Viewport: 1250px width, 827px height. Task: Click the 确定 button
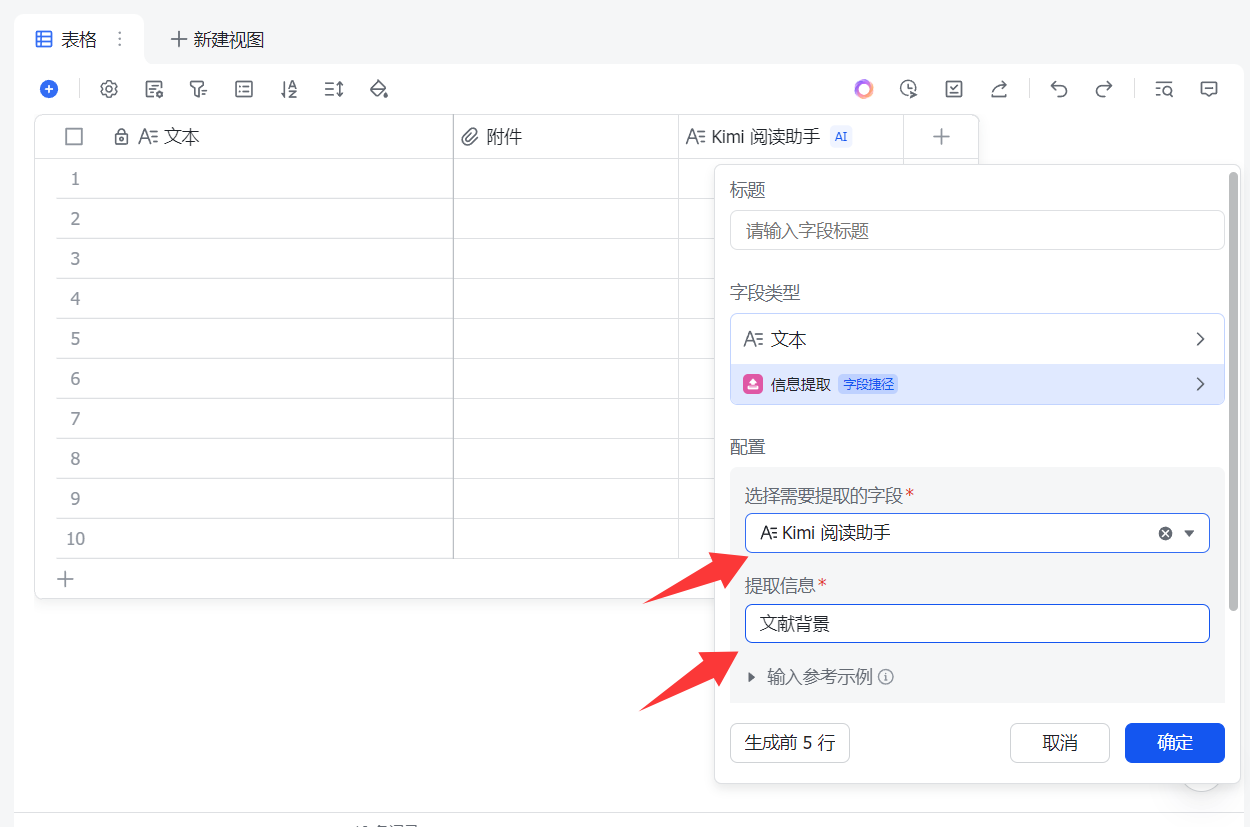pyautogui.click(x=1174, y=743)
